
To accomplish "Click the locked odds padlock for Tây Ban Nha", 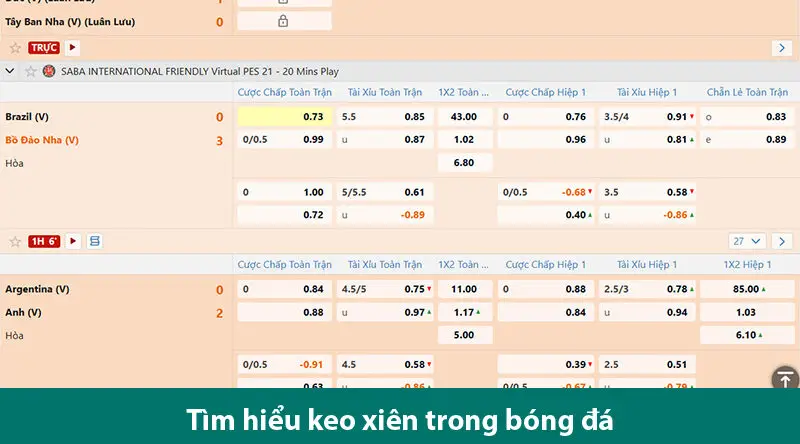I will pos(283,21).
